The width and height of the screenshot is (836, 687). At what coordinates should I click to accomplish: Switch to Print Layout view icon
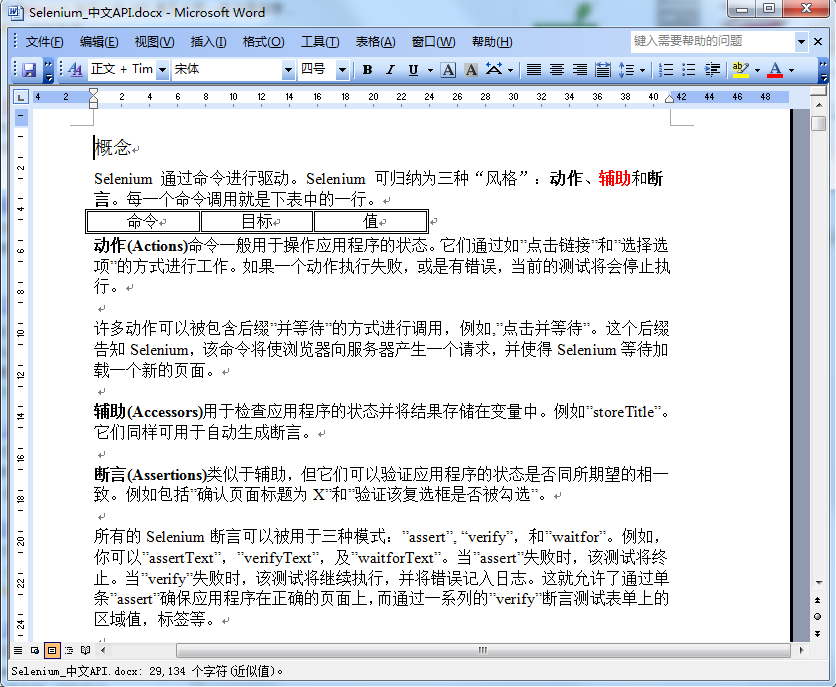[52, 650]
